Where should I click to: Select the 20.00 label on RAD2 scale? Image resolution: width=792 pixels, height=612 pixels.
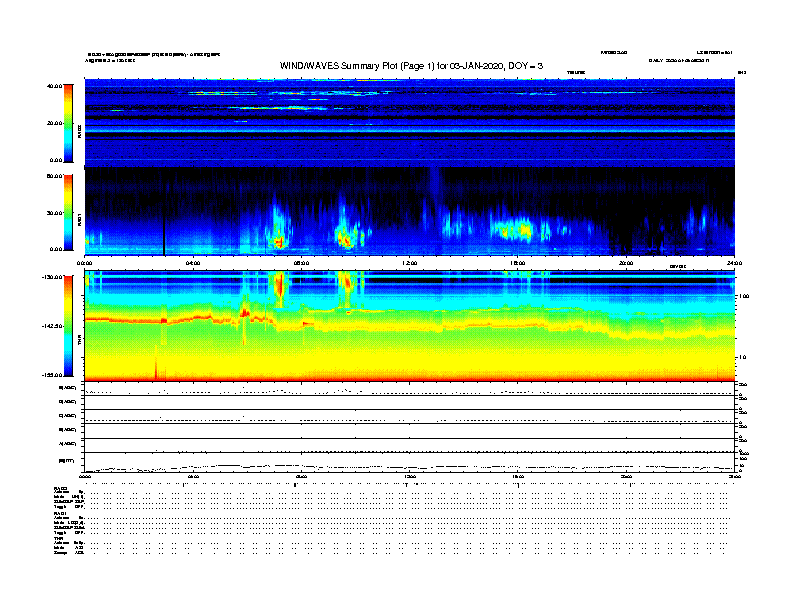[x=54, y=123]
